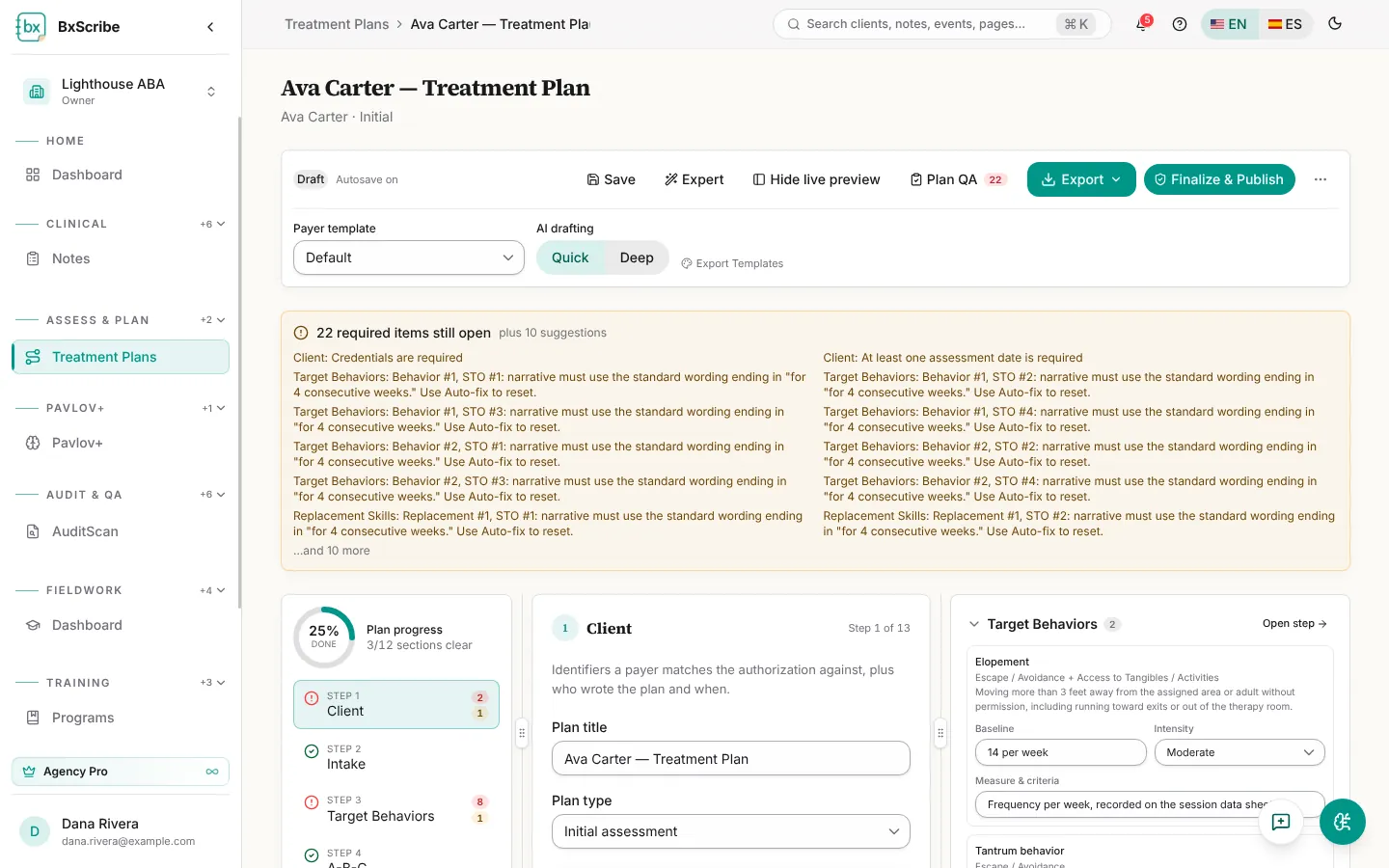Click the warning icon beside required items
This screenshot has width=1389, height=868.
(301, 333)
